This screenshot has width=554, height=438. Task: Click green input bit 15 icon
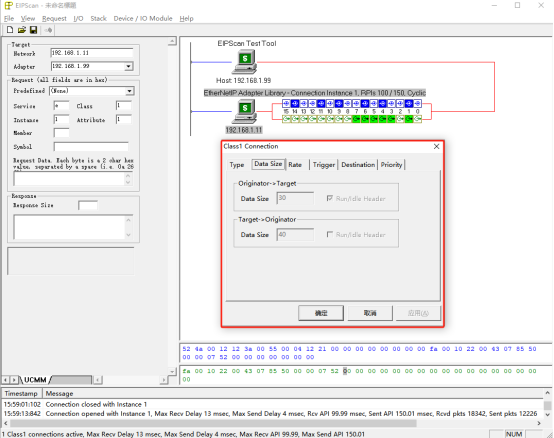[x=286, y=119]
